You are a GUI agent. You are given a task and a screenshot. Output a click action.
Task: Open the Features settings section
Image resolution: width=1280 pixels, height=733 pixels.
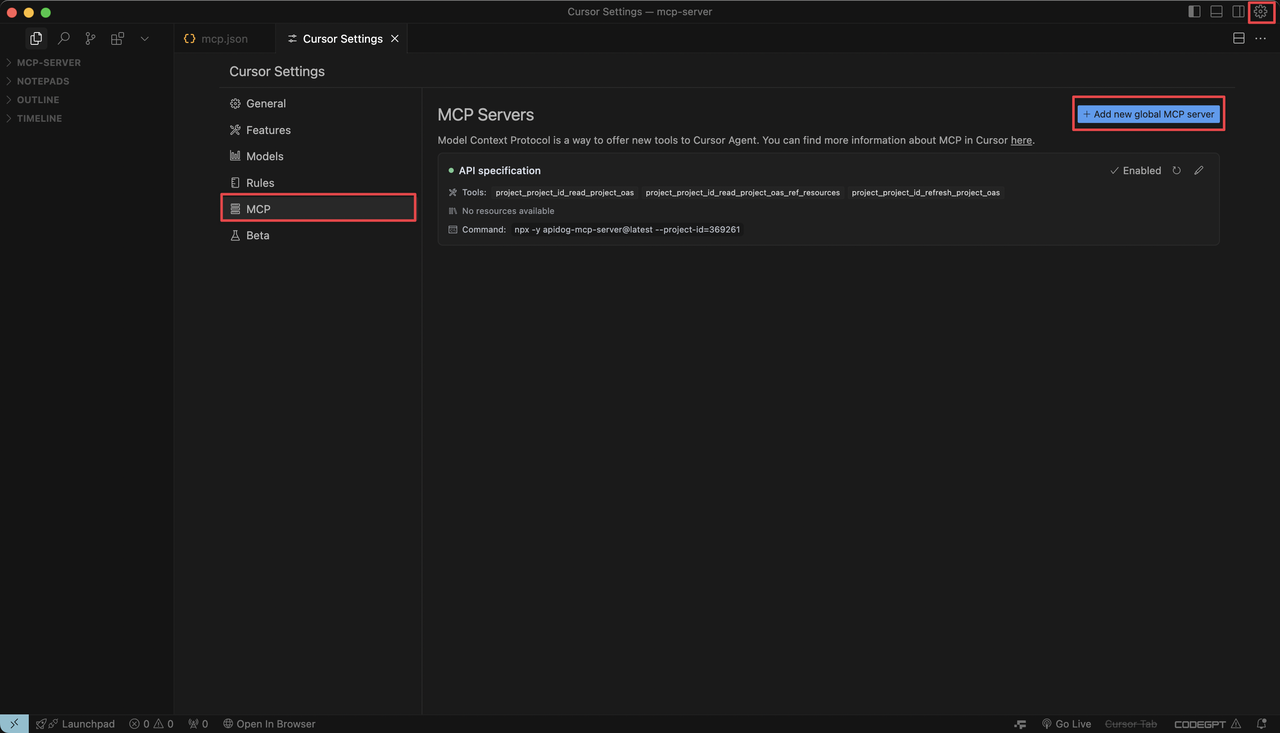318,130
